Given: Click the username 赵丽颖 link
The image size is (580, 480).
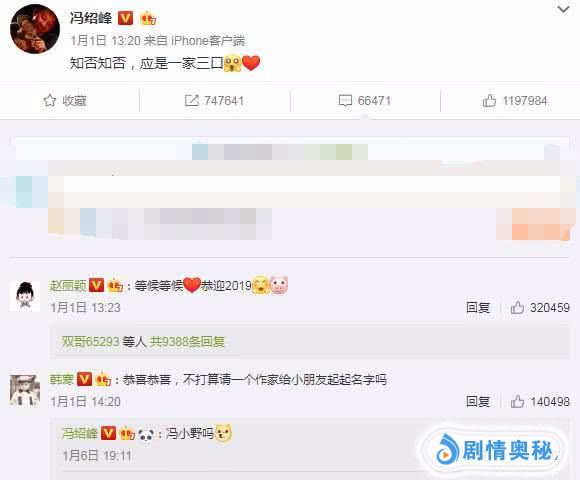Looking at the screenshot, I should 68,285.
